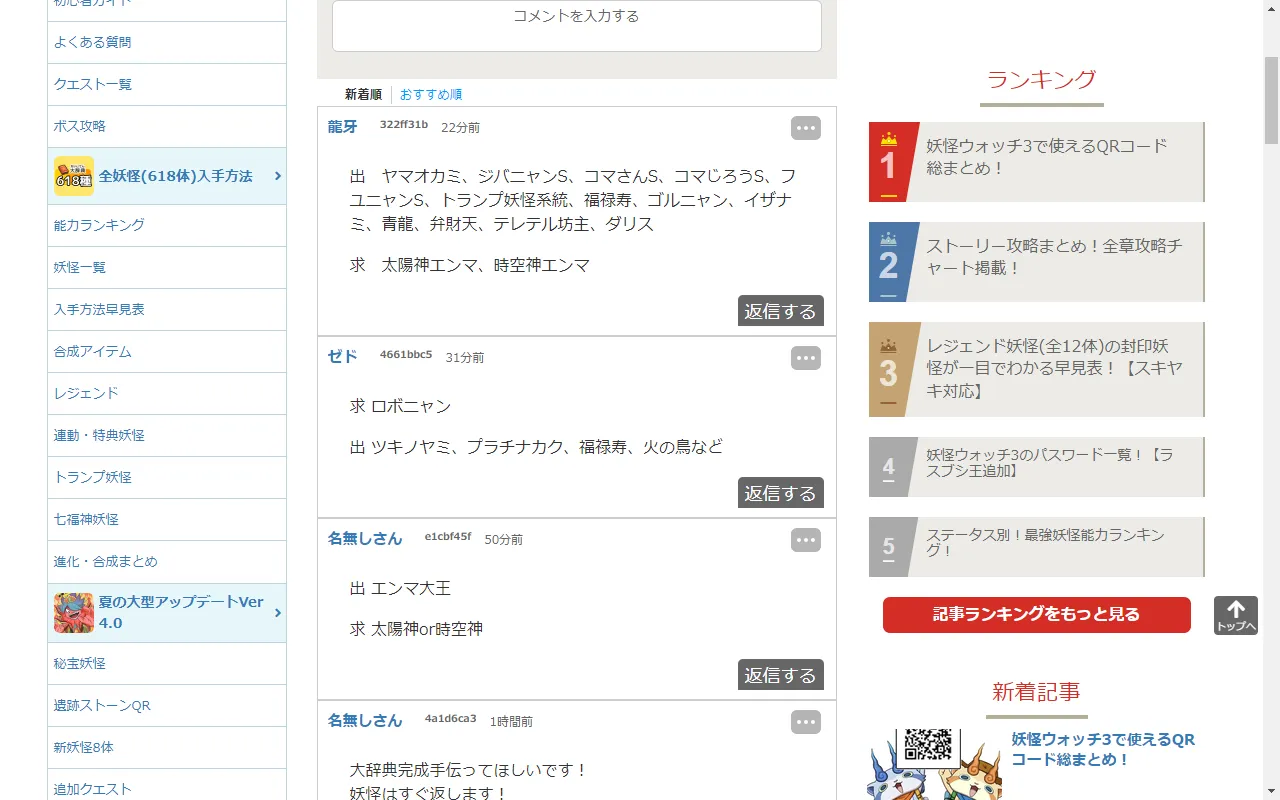1280x800 pixels.
Task: Sort comments by 新着順
Action: 363,94
